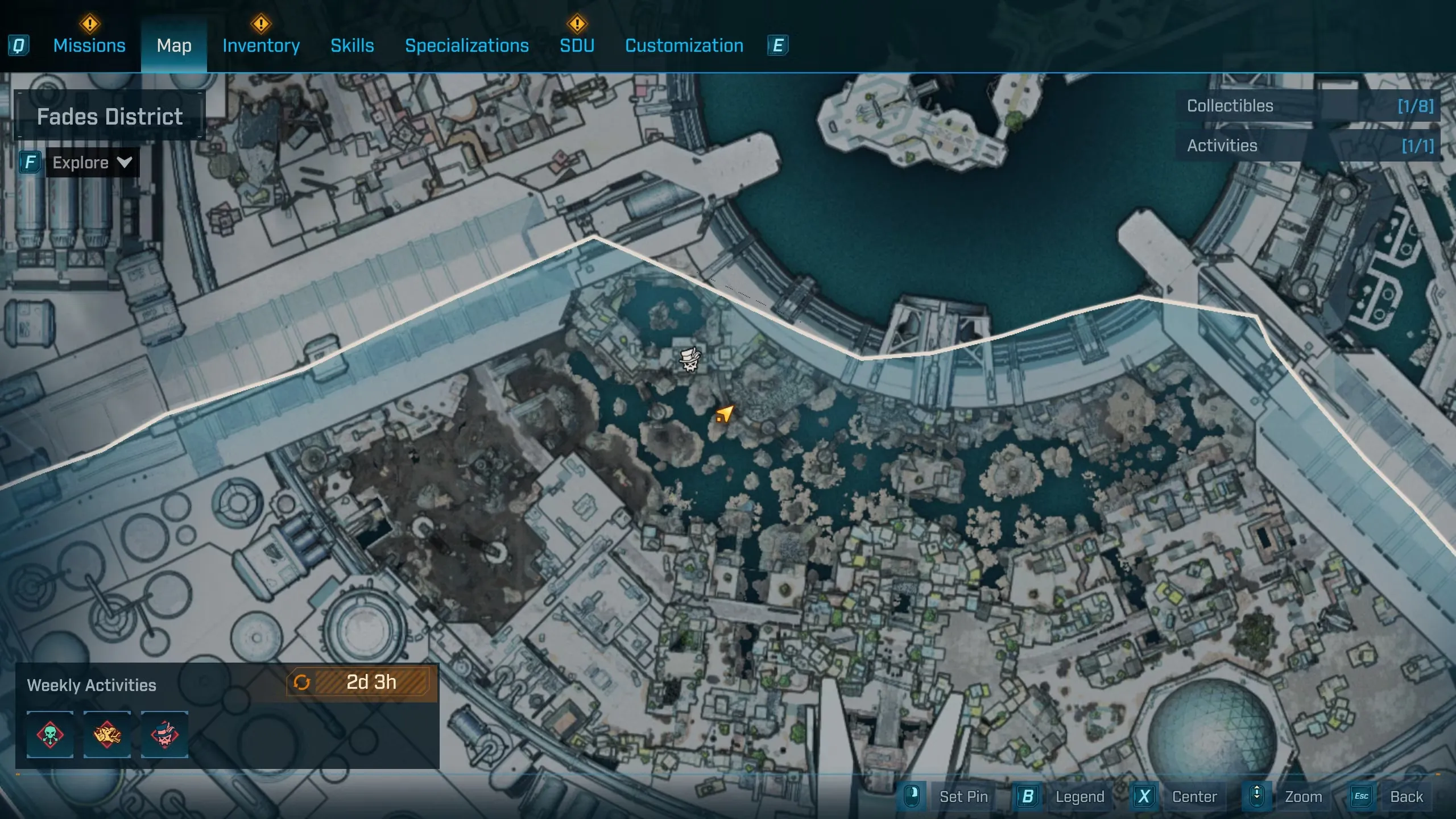Open the Specializations tab
The height and width of the screenshot is (819, 1456).
(x=466, y=45)
